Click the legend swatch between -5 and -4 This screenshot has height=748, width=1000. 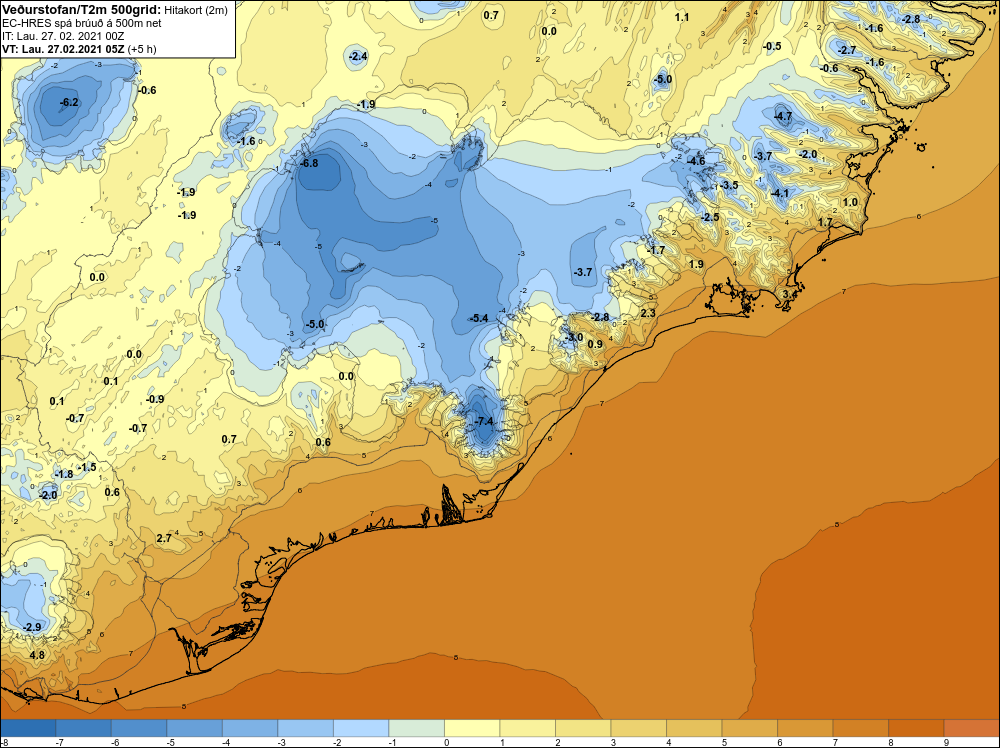tap(195, 728)
